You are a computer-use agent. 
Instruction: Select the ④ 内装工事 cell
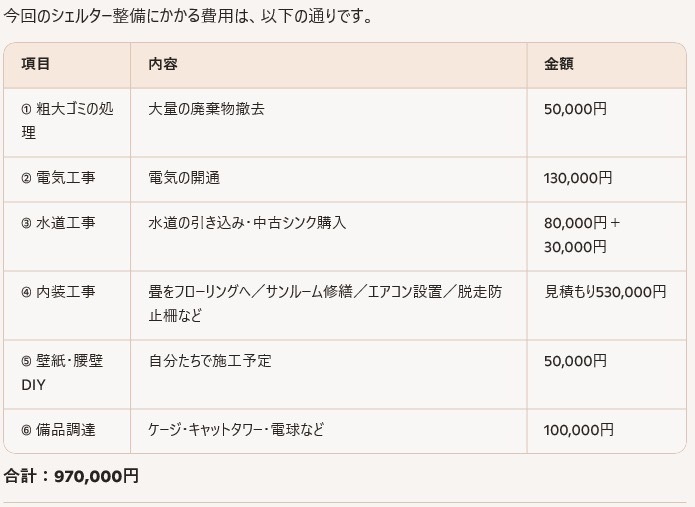[58, 292]
